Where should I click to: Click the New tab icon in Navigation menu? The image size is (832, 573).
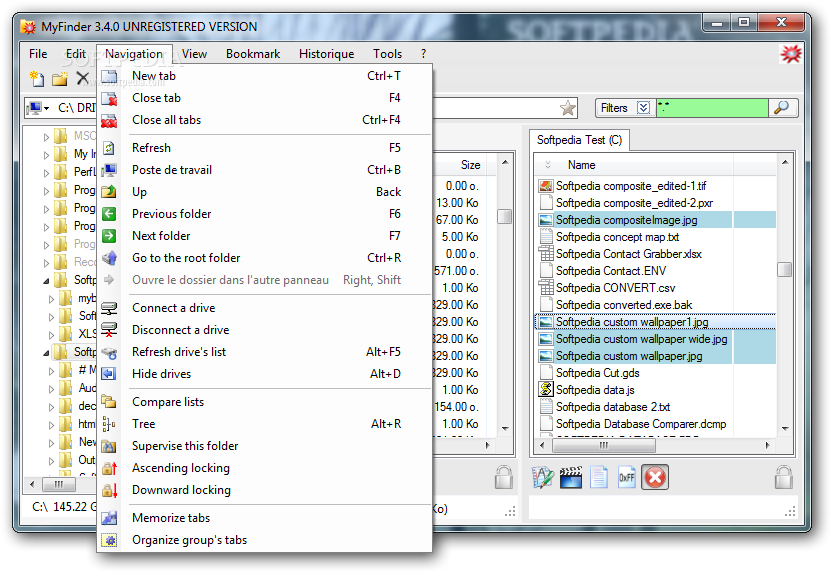pos(109,76)
